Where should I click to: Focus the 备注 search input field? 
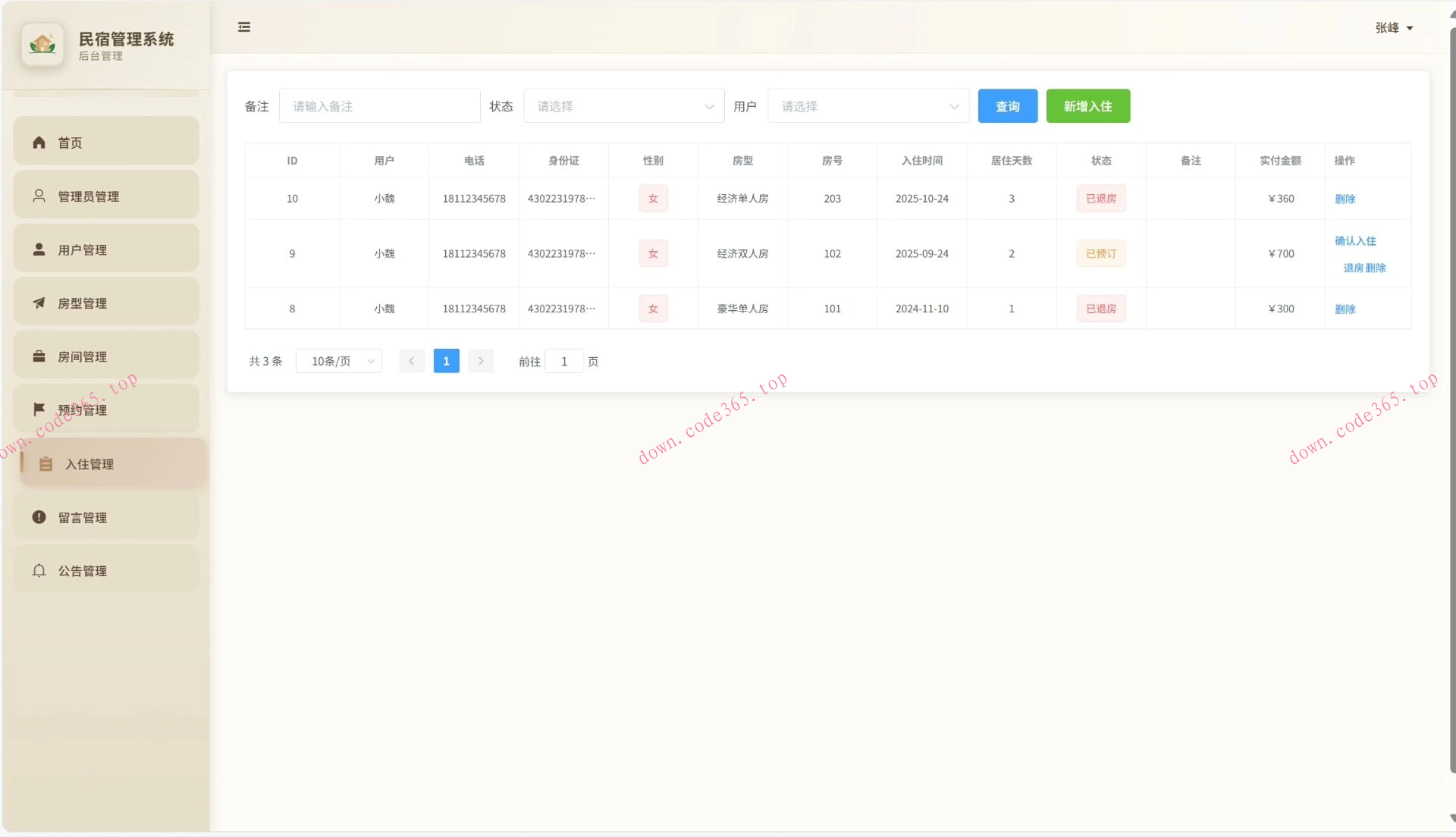tap(379, 106)
